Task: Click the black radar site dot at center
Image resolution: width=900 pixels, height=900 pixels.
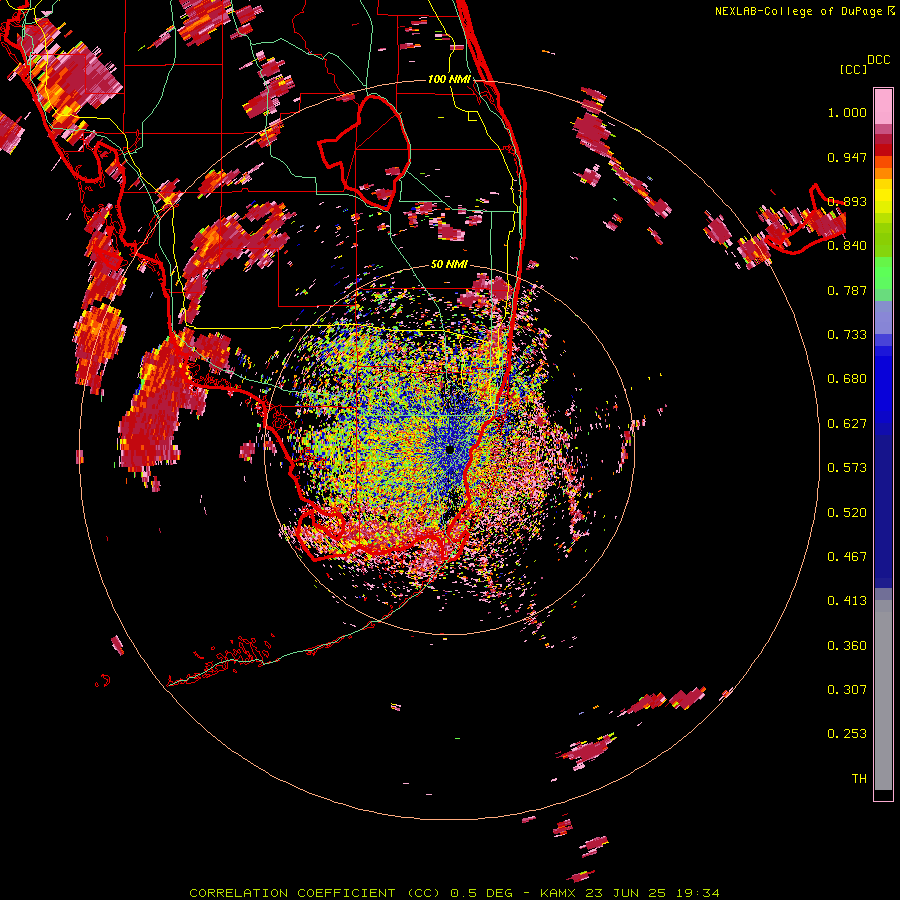Action: (450, 449)
